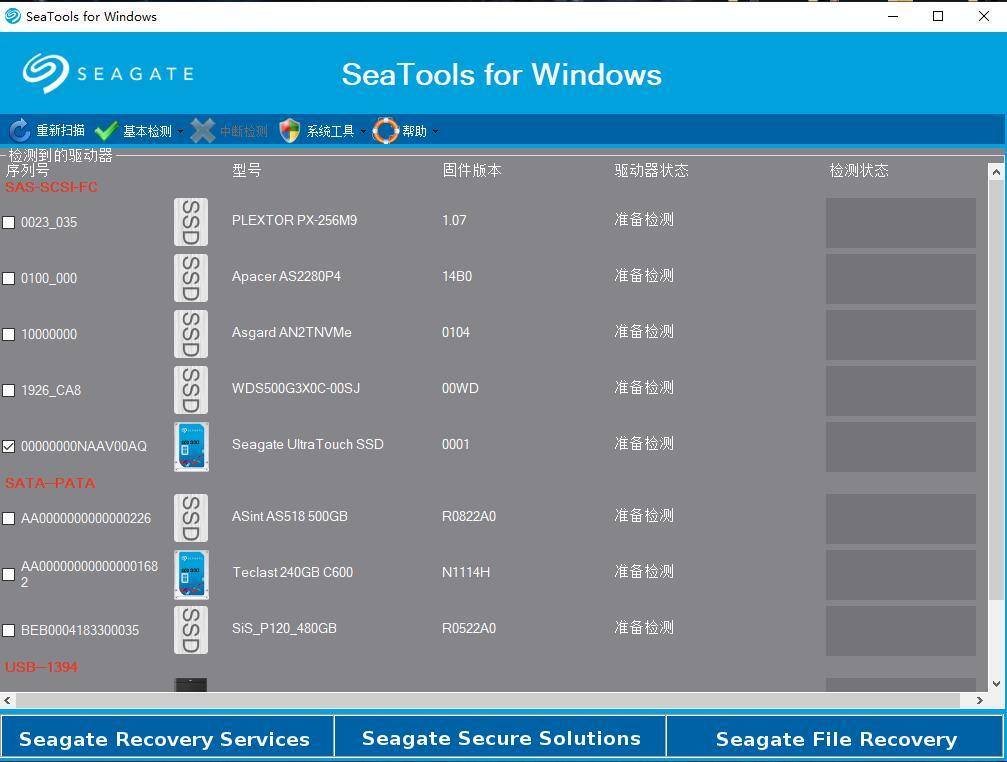Click the Seagate UltraTouch SSD drive icon

pyautogui.click(x=191, y=445)
